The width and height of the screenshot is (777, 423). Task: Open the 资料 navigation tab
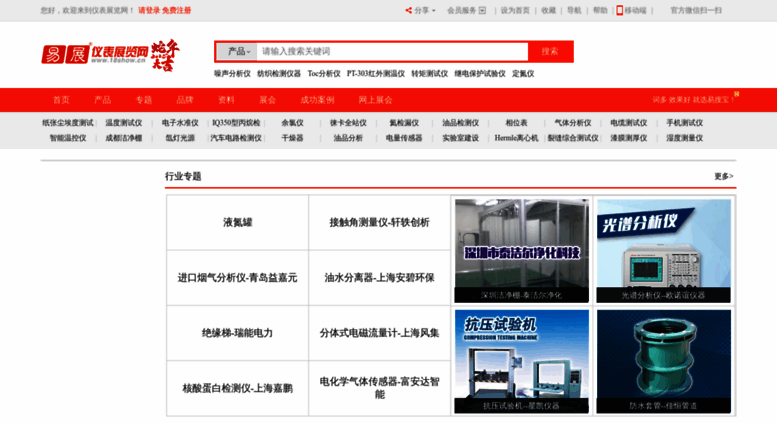pyautogui.click(x=226, y=100)
